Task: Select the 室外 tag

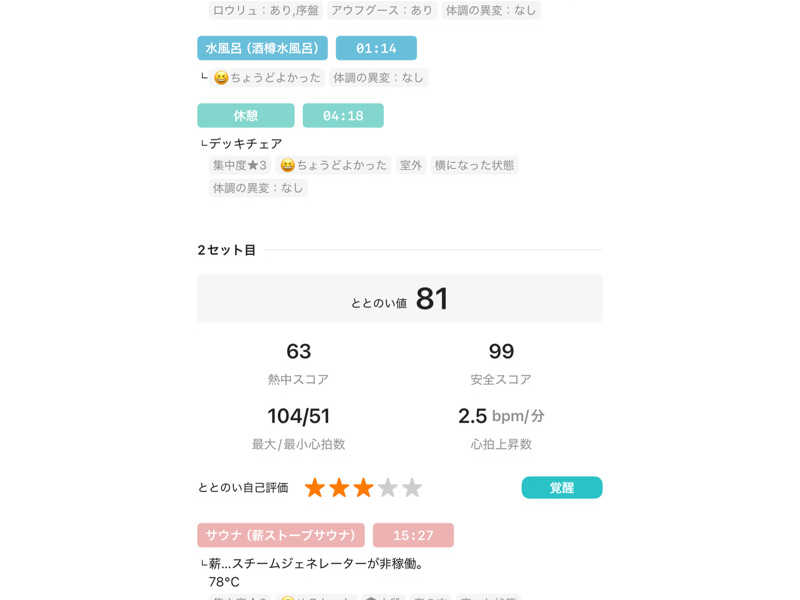Action: (x=411, y=165)
